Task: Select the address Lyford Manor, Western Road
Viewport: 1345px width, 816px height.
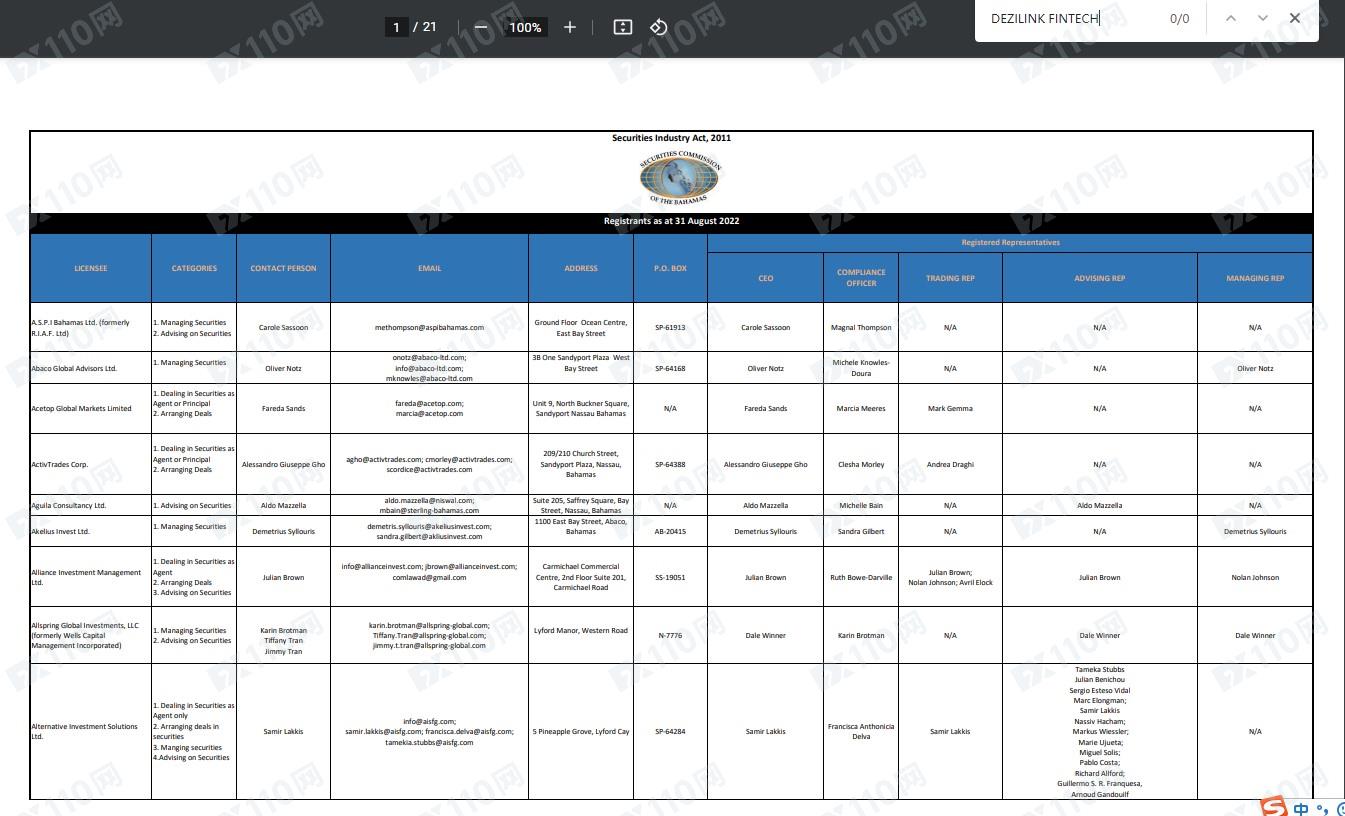Action: [581, 630]
